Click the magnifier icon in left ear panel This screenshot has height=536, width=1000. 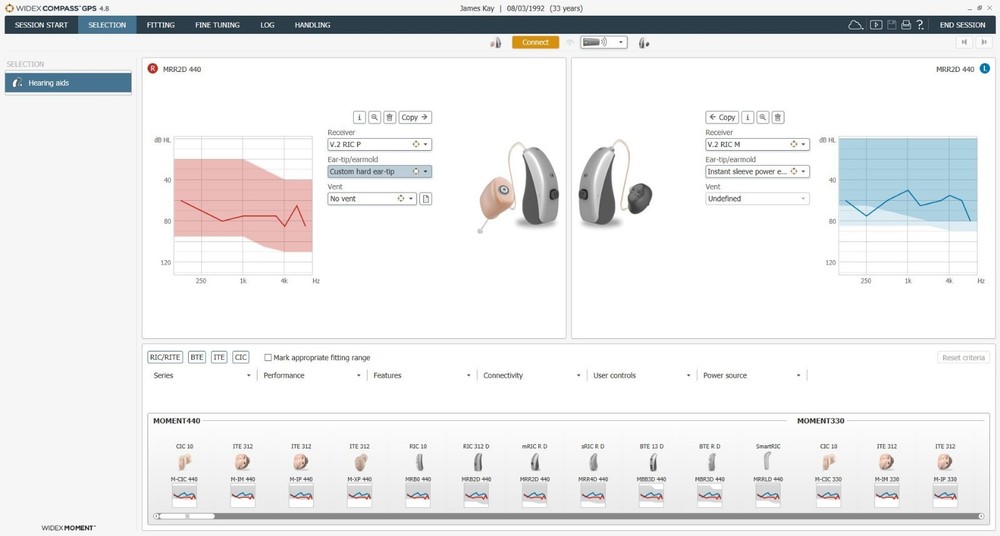click(763, 117)
